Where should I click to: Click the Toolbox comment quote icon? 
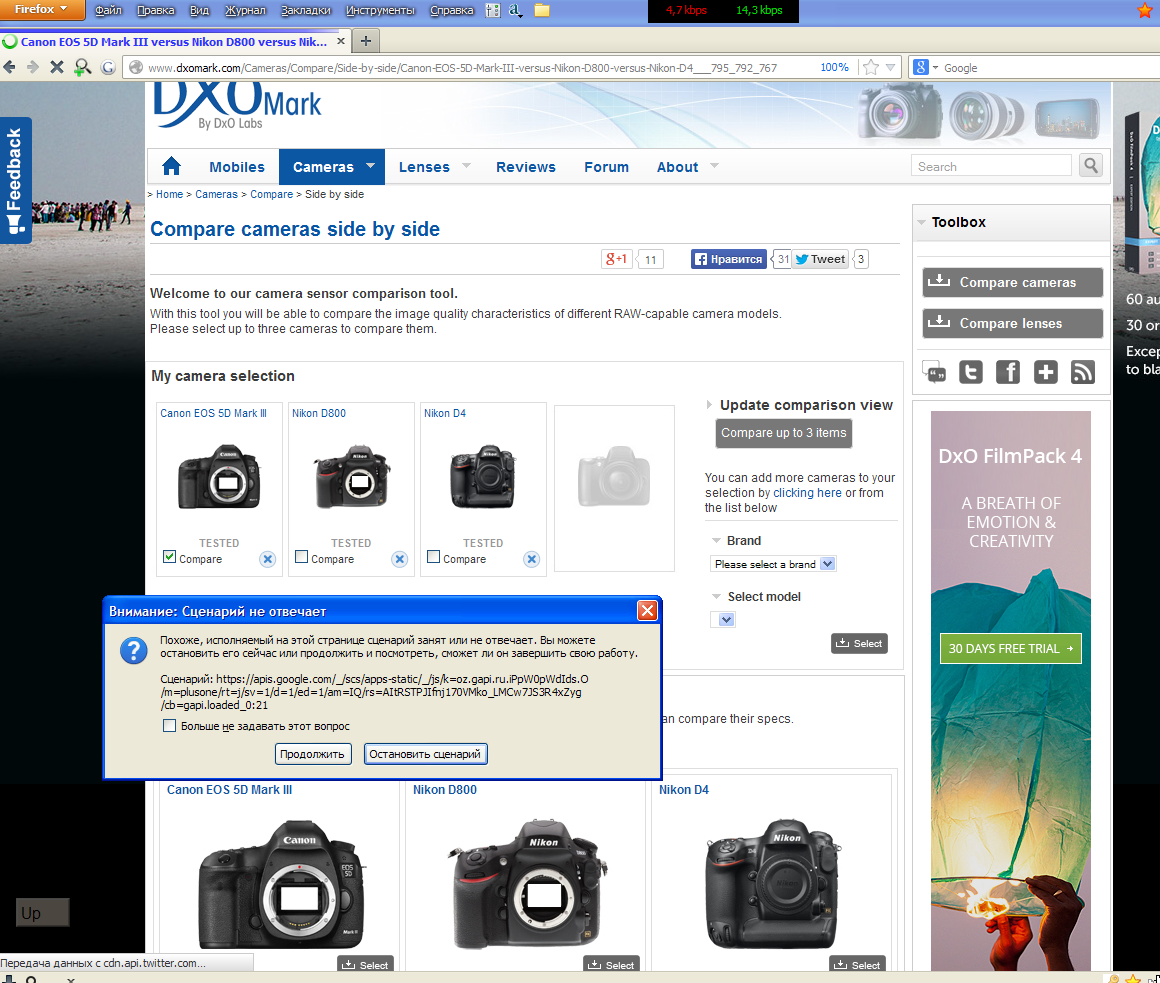click(934, 371)
